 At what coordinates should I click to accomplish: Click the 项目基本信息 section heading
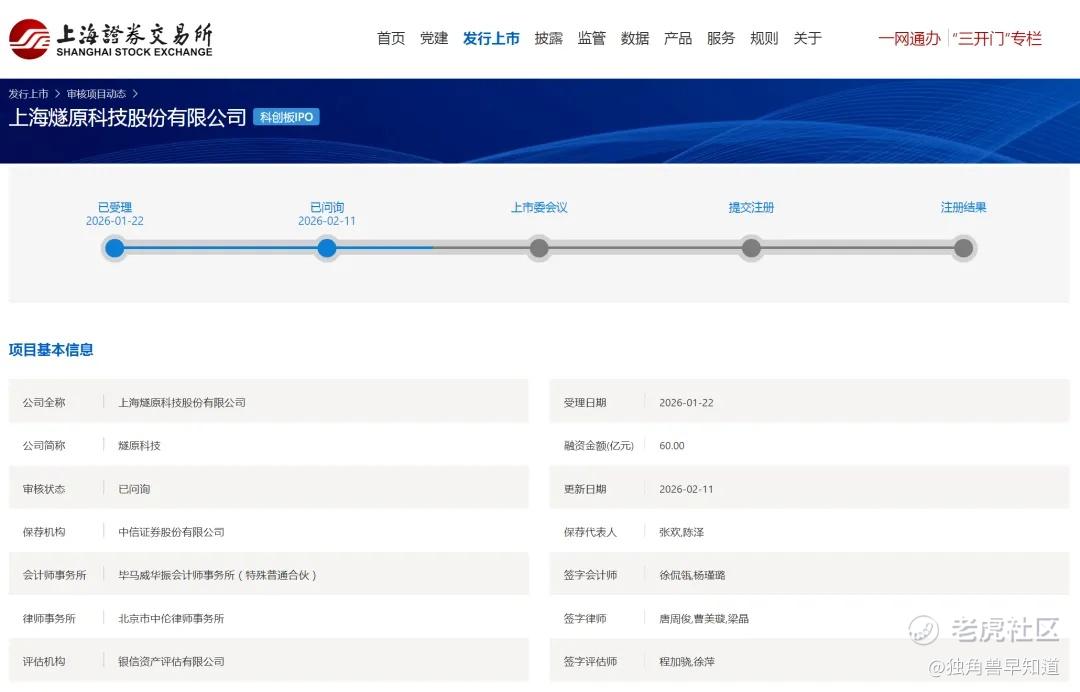51,350
